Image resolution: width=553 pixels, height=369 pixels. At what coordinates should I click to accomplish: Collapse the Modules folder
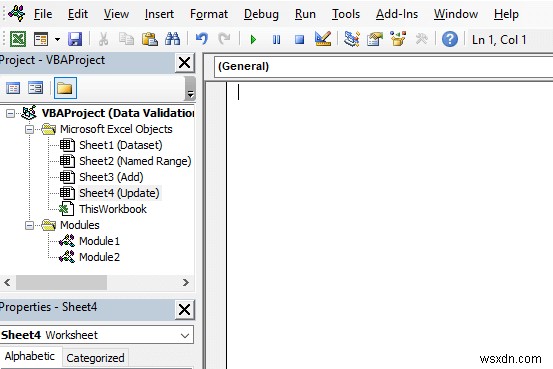(x=30, y=225)
